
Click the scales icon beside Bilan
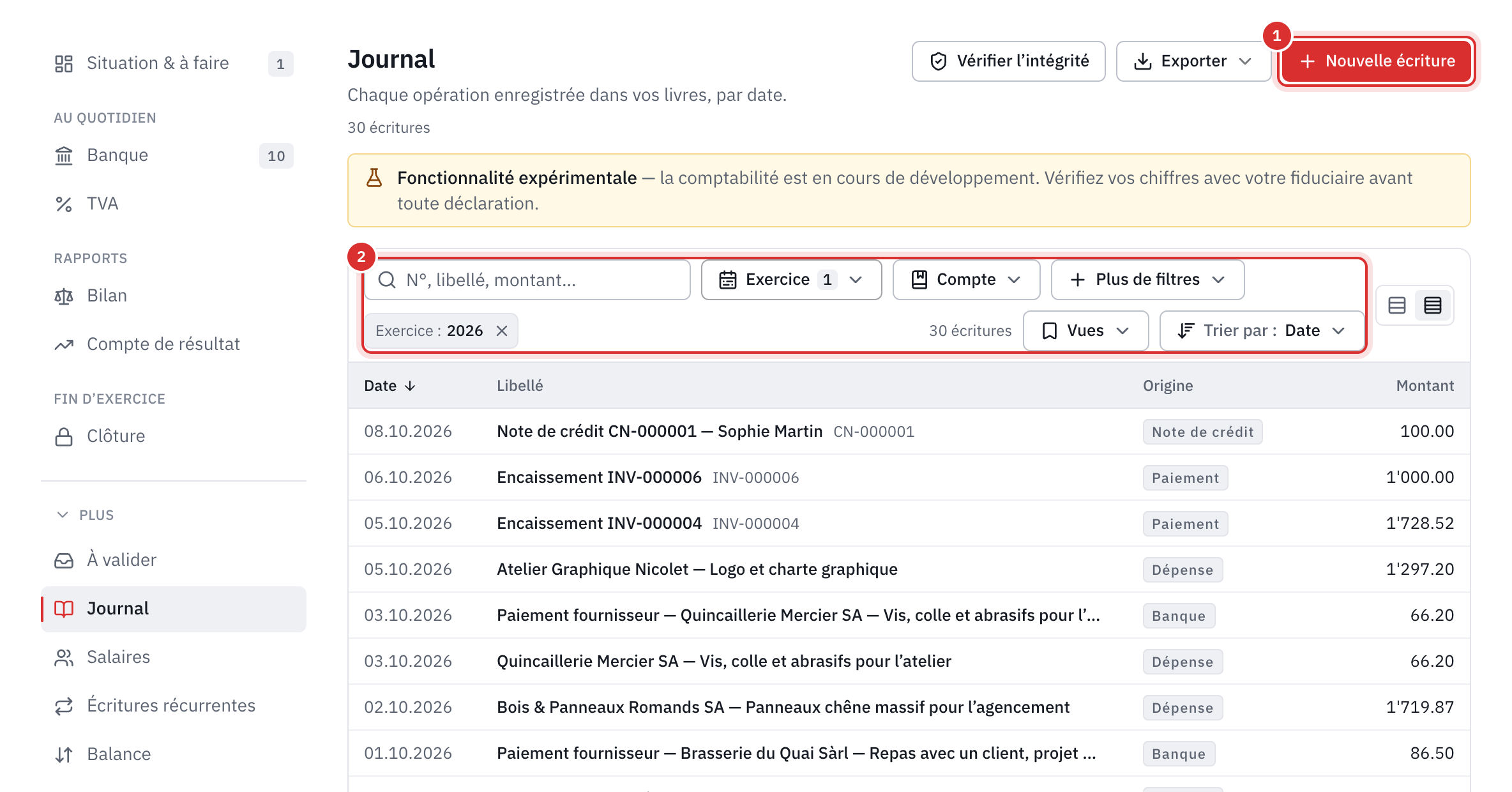pos(64,296)
